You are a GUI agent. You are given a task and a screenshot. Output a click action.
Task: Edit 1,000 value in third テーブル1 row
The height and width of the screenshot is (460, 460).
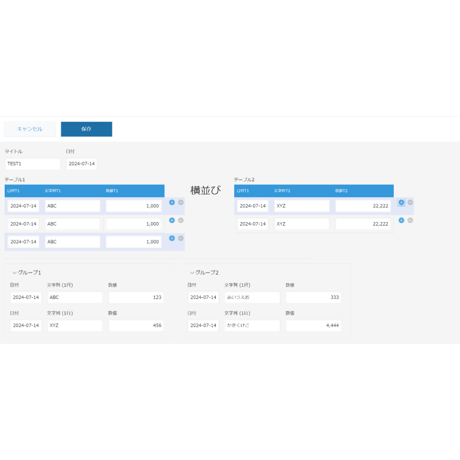point(134,242)
